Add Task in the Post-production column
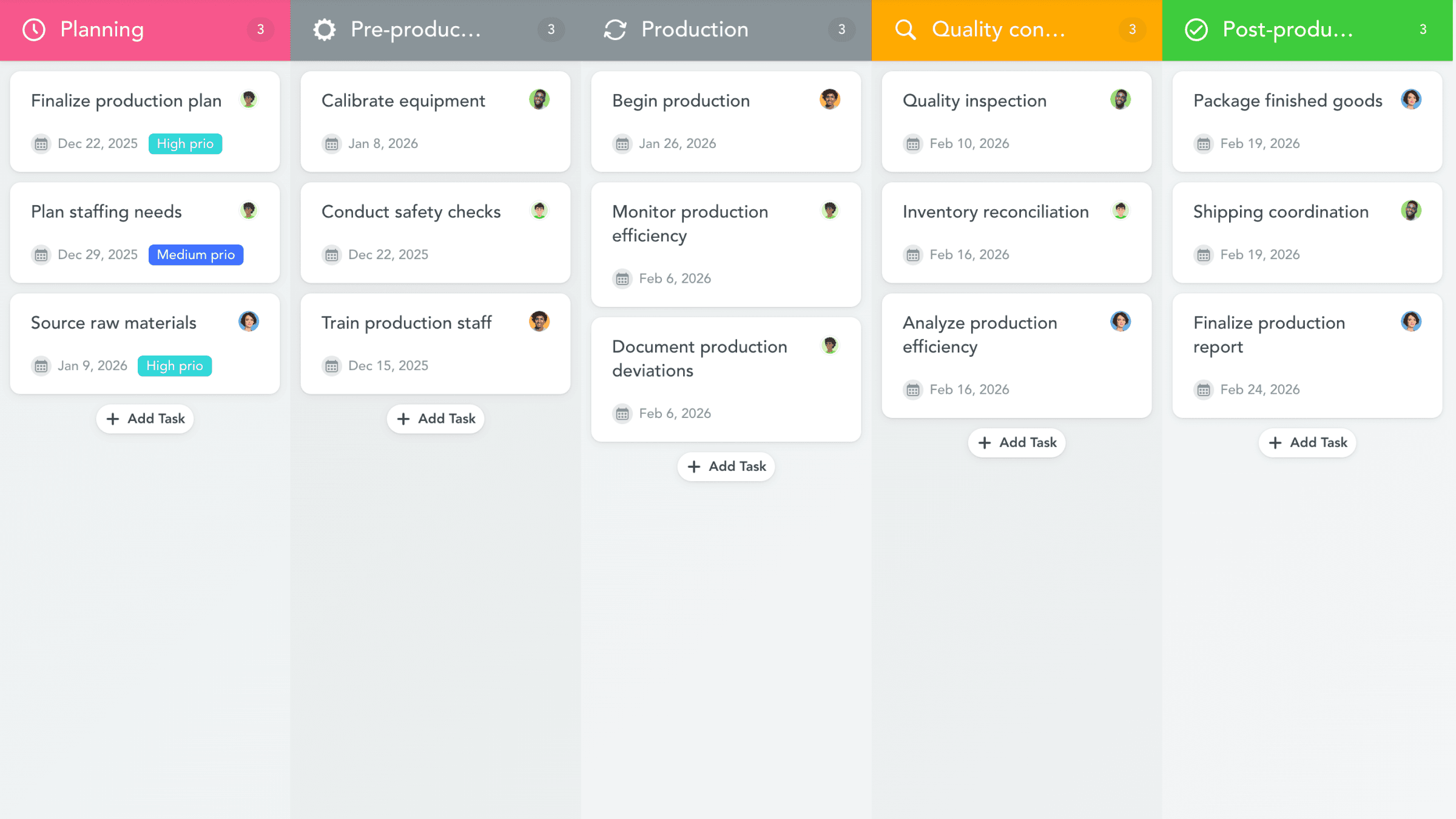This screenshot has height=819, width=1456. 1307,443
